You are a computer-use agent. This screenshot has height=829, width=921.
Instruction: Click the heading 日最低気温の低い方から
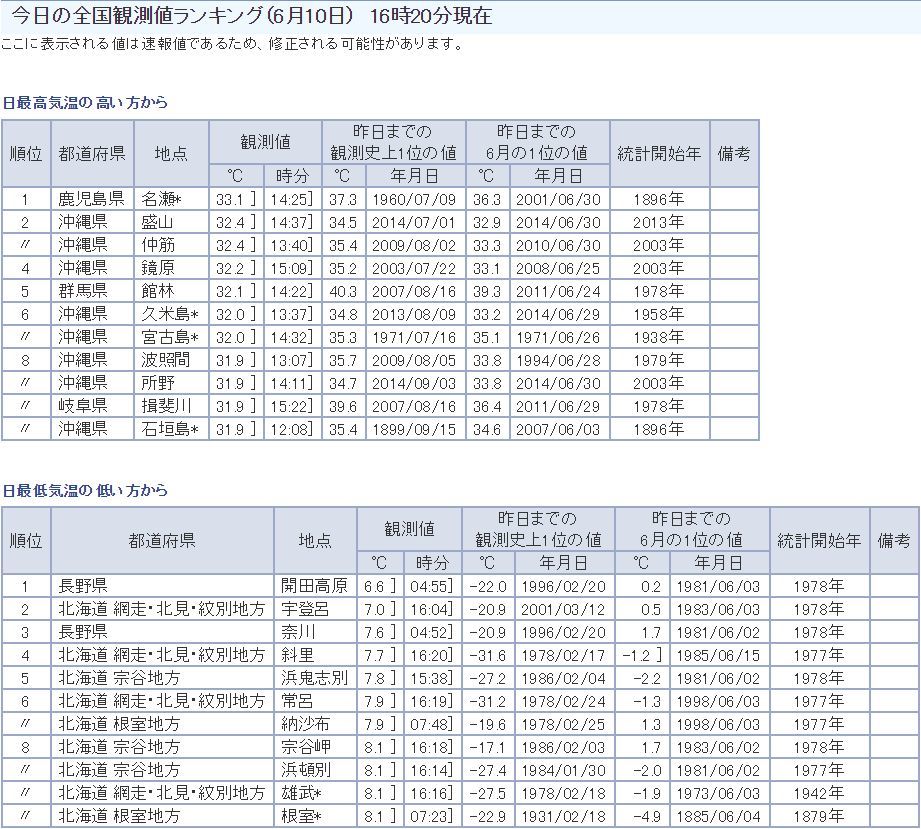(x=85, y=491)
